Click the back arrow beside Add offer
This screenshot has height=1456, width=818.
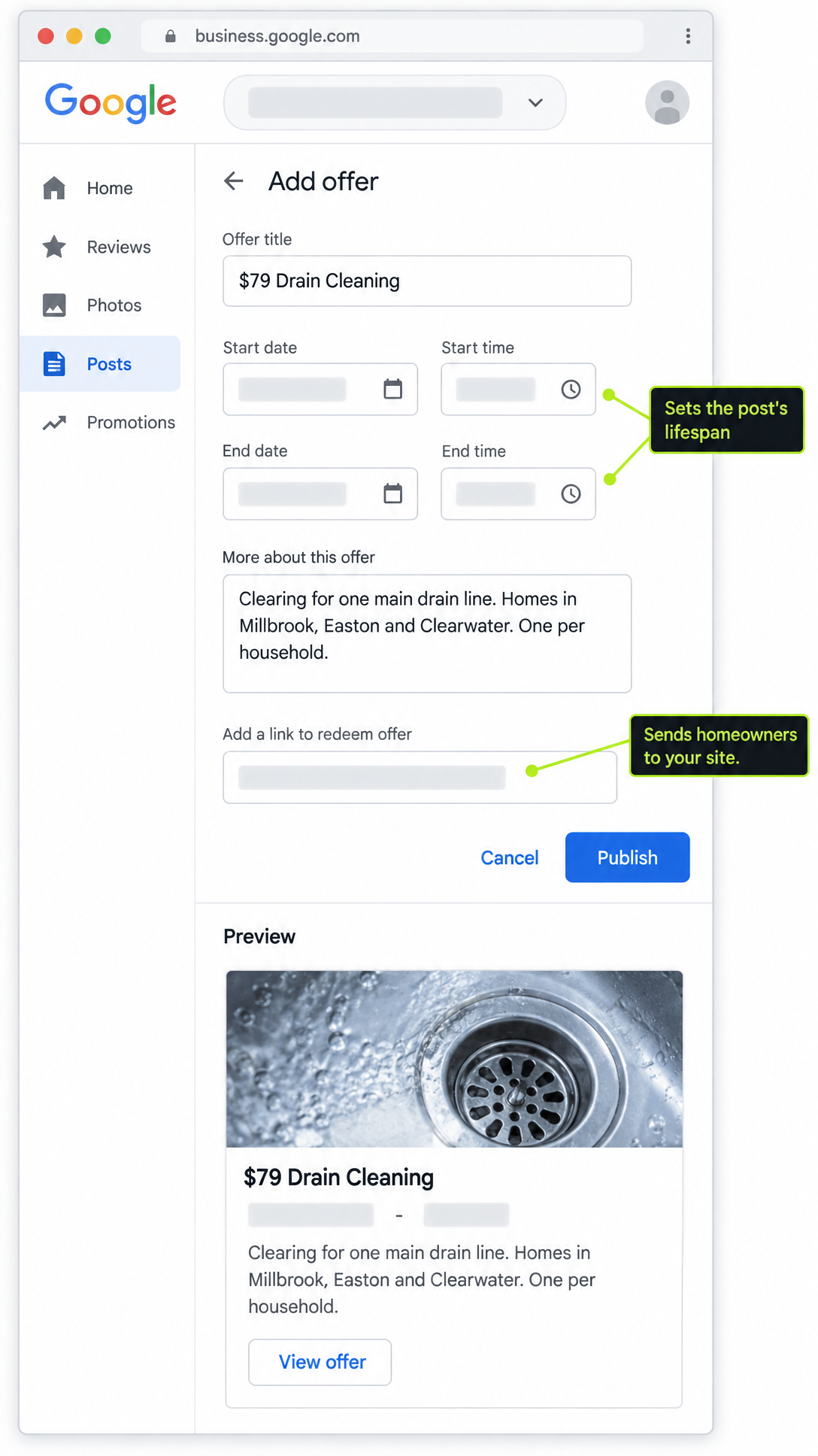tap(234, 181)
